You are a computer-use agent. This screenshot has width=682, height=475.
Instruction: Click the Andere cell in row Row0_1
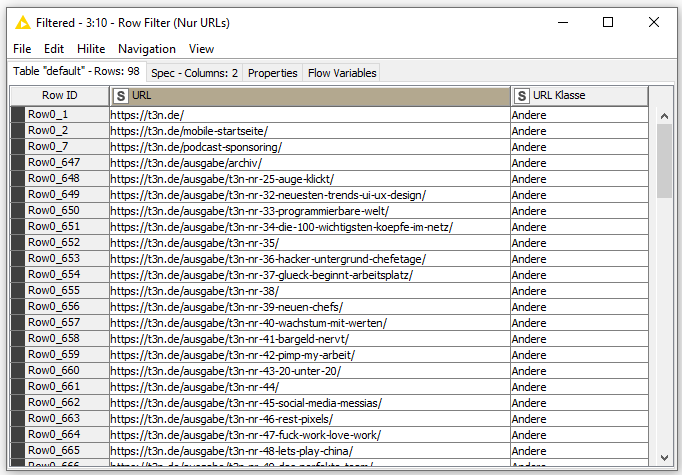[579, 115]
